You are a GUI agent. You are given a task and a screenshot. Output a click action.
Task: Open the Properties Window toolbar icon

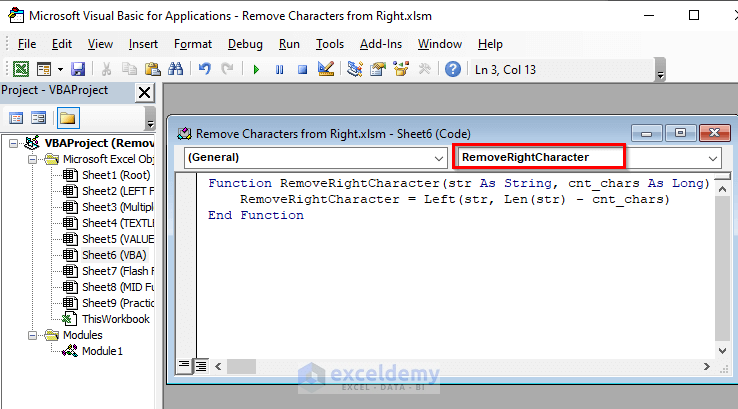point(378,69)
